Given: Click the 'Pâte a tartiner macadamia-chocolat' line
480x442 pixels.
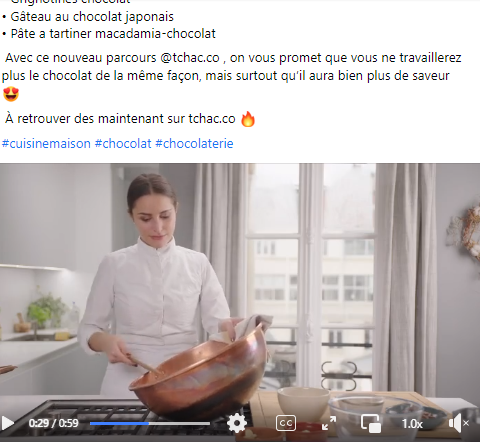Looking at the screenshot, I should (x=113, y=34).
